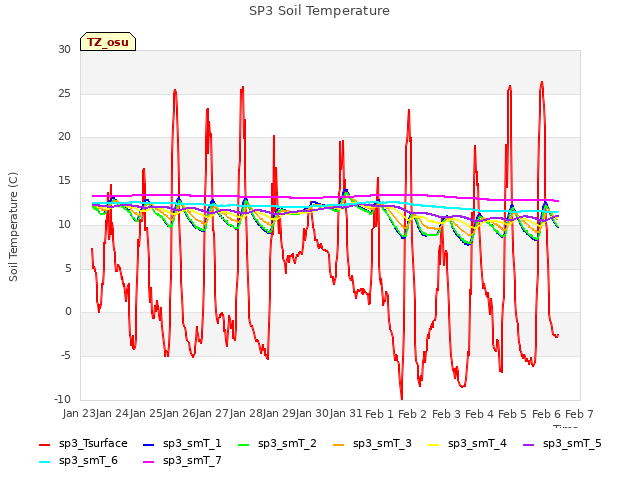Click the 20 y-axis tick label
640x480 pixels.
(x=64, y=137)
